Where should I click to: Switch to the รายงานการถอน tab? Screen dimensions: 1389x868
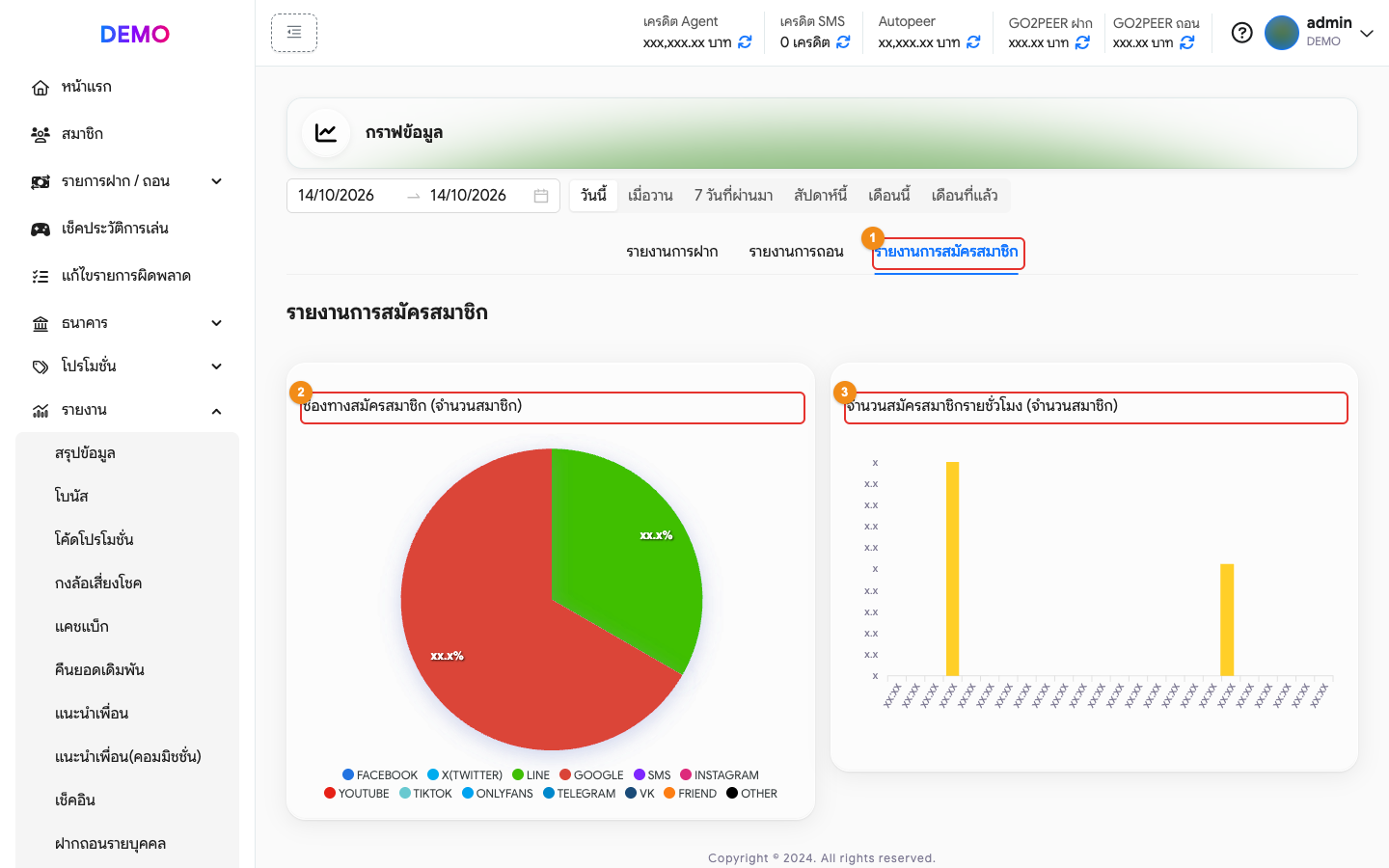point(796,252)
